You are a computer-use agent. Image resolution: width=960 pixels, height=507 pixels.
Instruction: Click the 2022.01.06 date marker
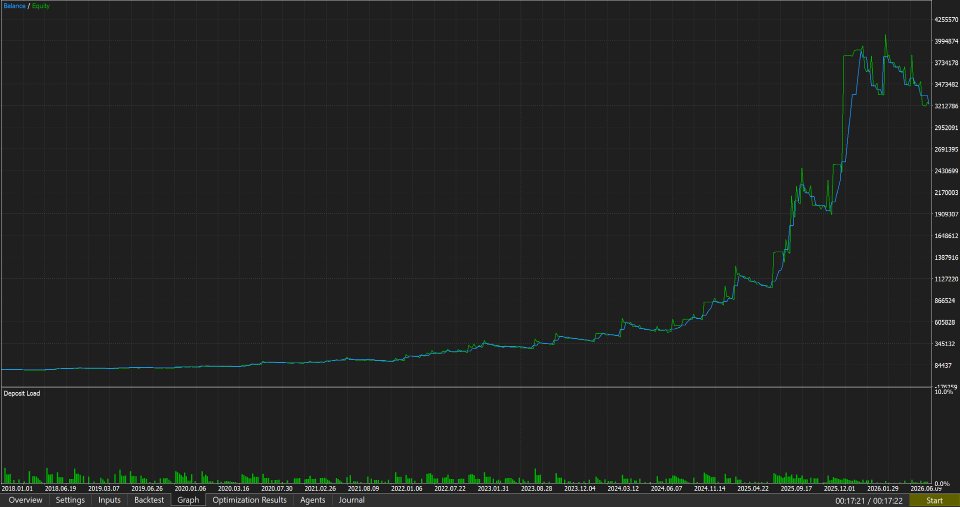(x=407, y=489)
